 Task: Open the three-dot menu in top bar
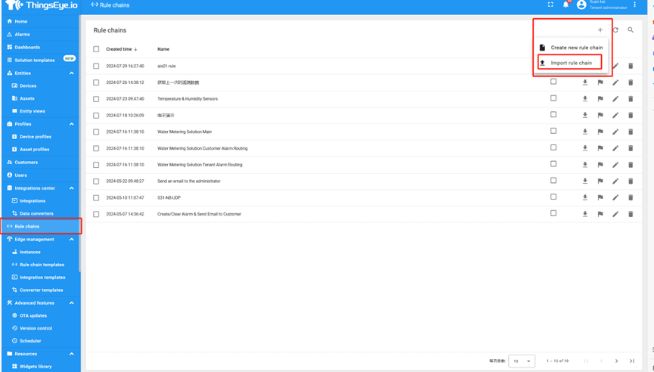pos(634,5)
